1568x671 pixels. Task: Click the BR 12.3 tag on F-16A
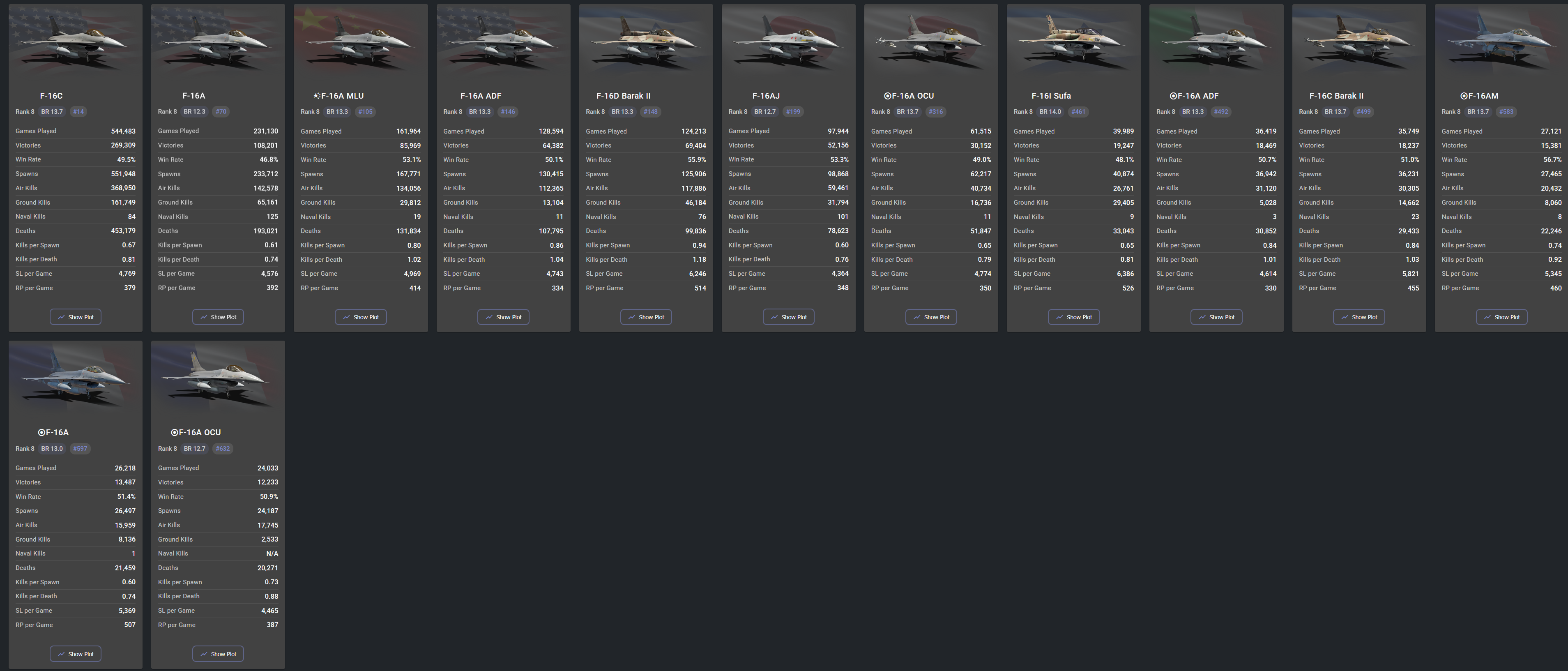(194, 111)
